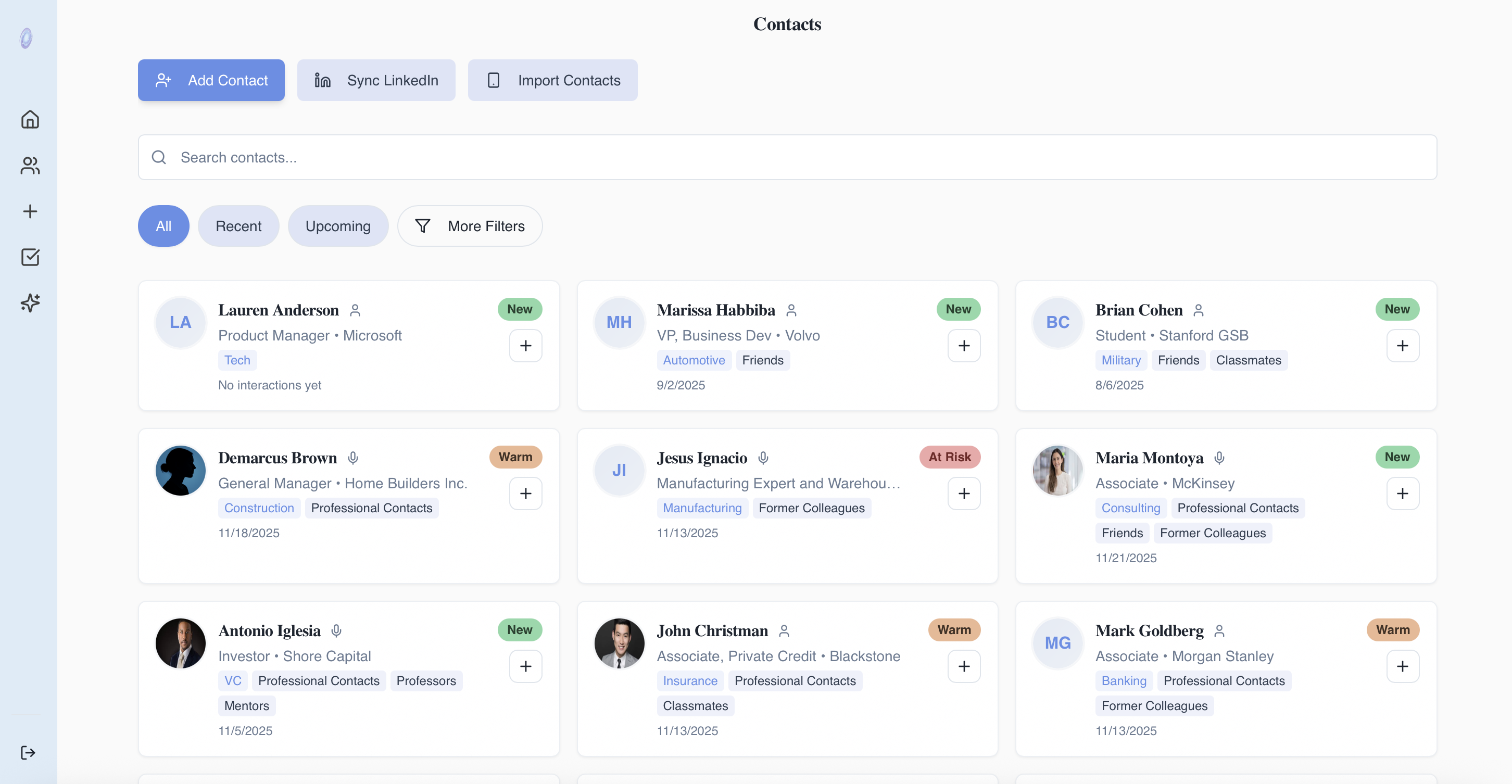The width and height of the screenshot is (1512, 784).
Task: Open the Home page from the sidebar
Action: coord(30,120)
